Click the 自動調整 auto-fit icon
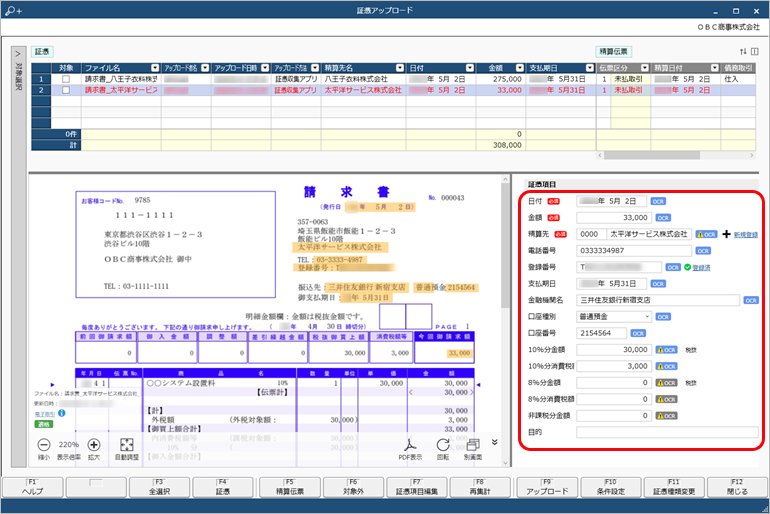770x514 pixels. pos(127,445)
